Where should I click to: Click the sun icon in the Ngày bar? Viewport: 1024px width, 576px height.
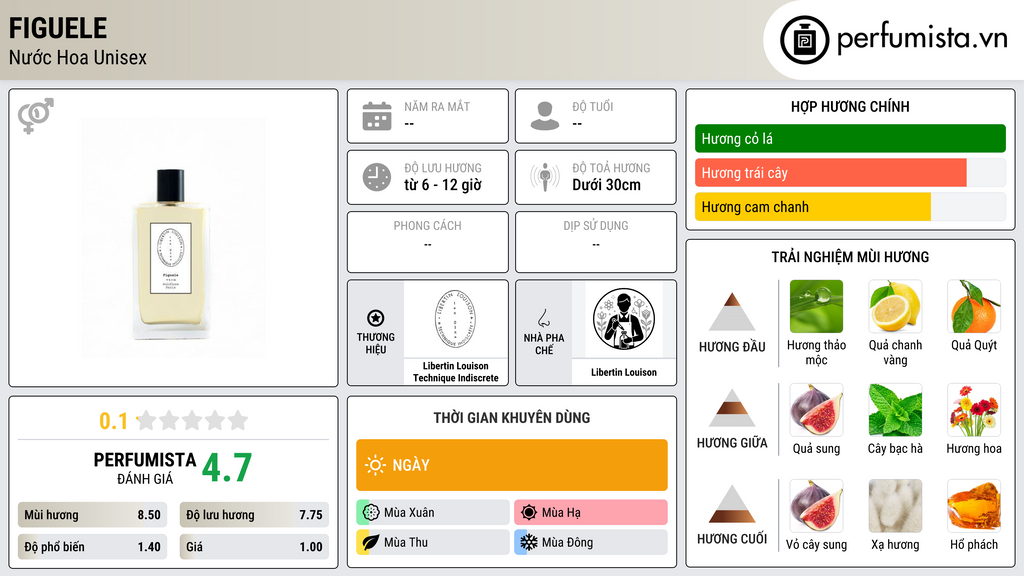[x=376, y=465]
